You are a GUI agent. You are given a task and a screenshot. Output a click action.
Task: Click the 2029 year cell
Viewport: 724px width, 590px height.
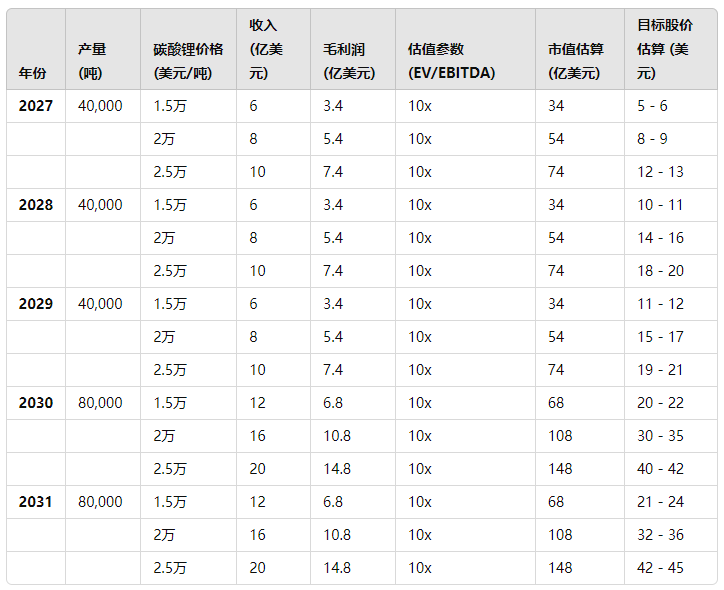point(36,304)
